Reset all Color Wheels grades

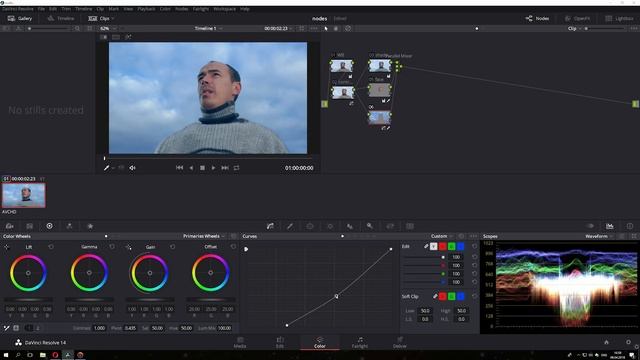click(x=233, y=236)
